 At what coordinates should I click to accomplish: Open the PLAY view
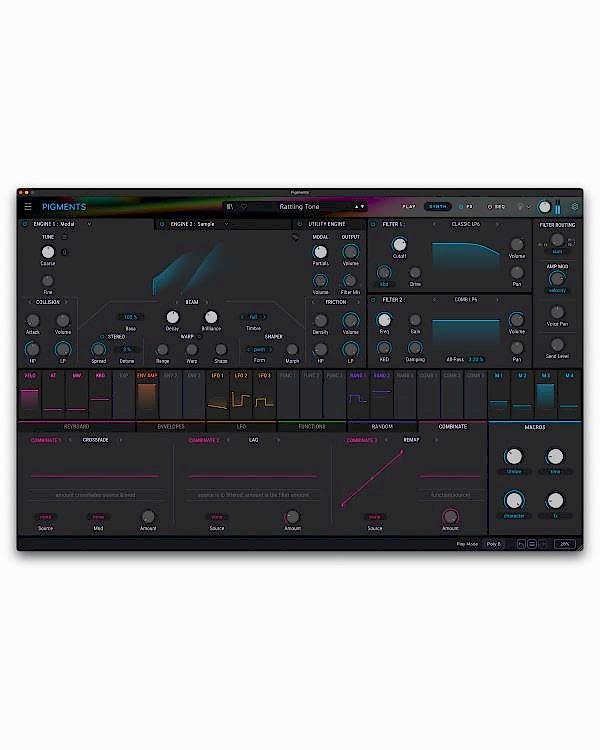[x=409, y=207]
